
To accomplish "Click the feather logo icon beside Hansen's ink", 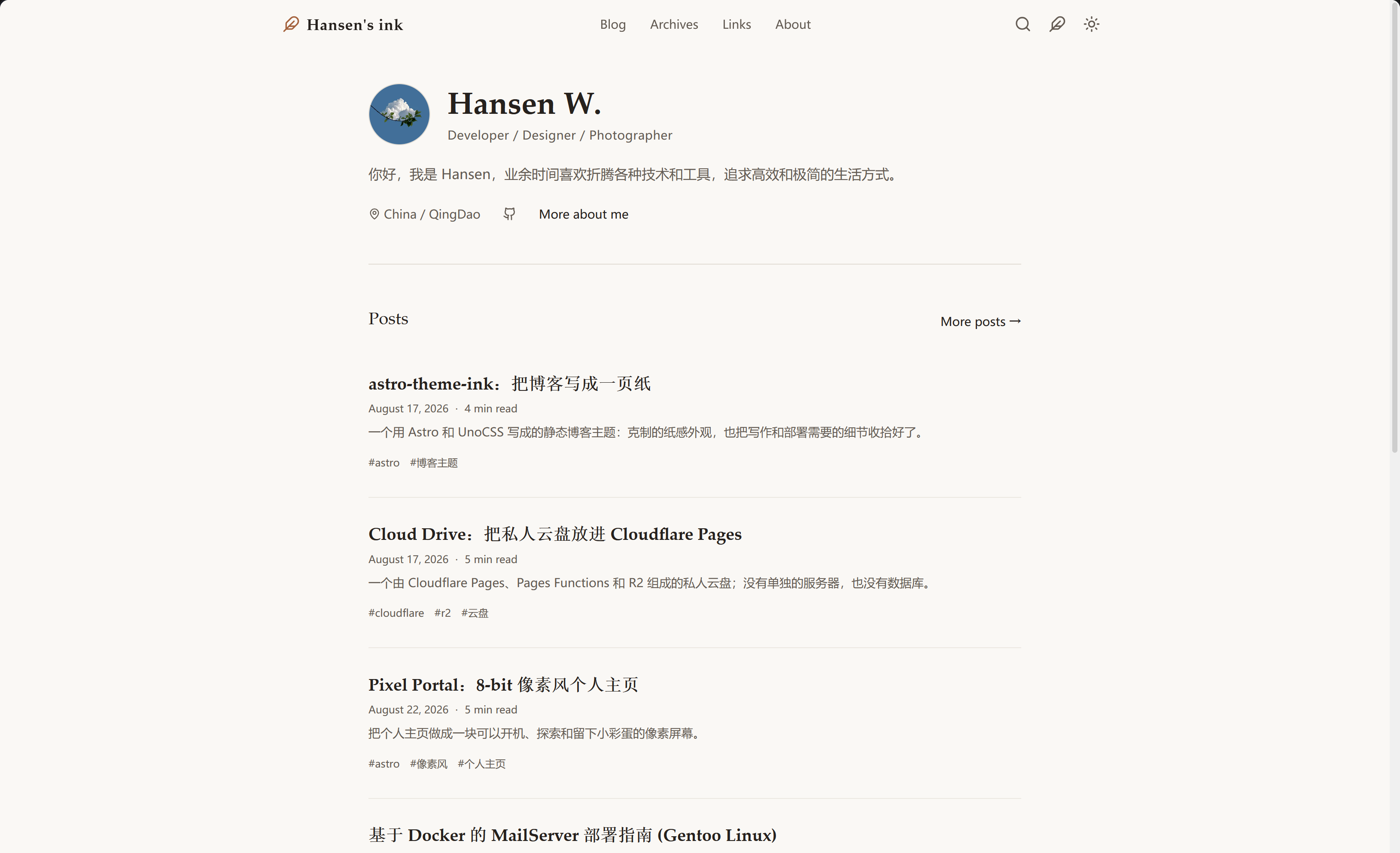I will (291, 24).
